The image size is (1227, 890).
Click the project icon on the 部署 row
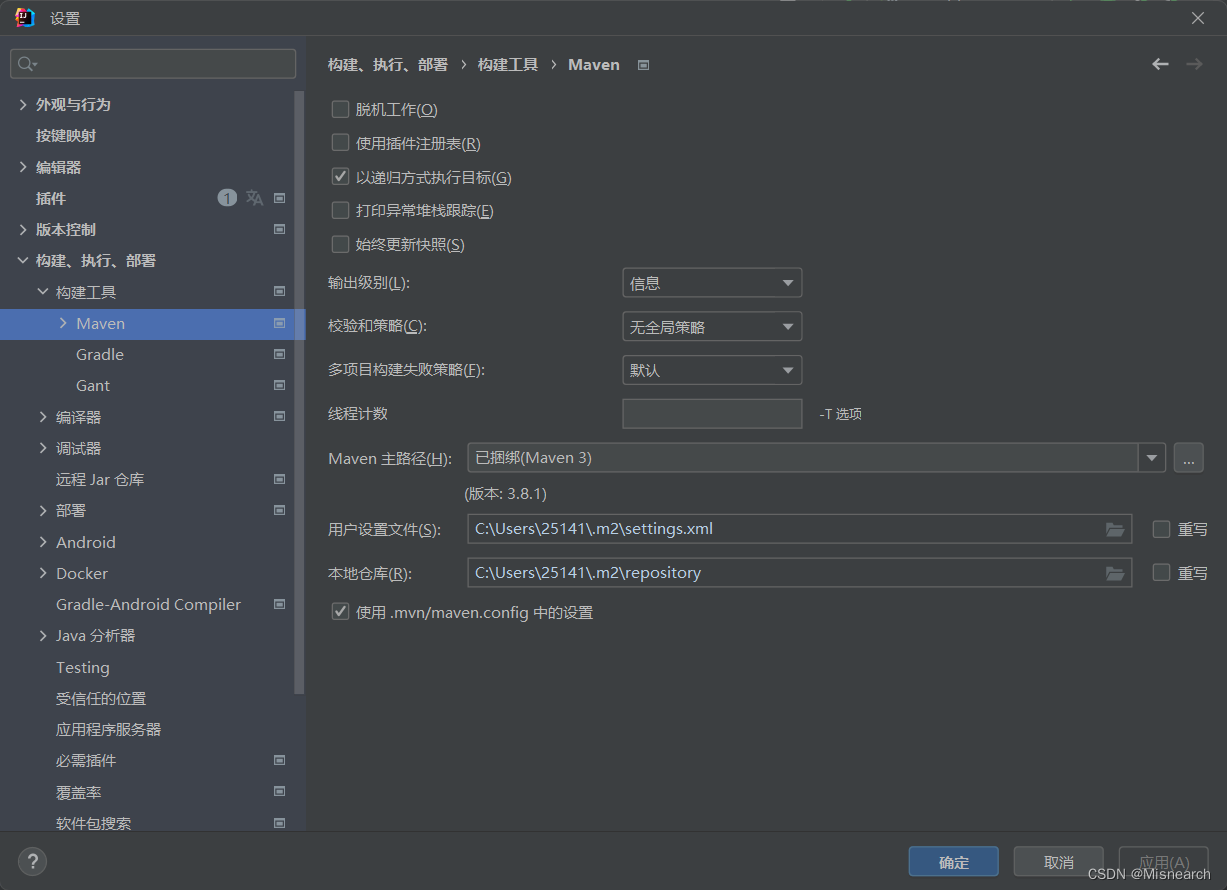[x=280, y=510]
